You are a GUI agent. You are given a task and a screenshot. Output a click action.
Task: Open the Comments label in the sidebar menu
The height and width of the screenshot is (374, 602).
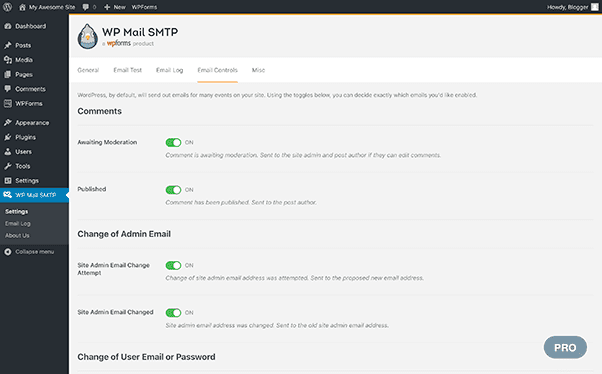[x=30, y=89]
